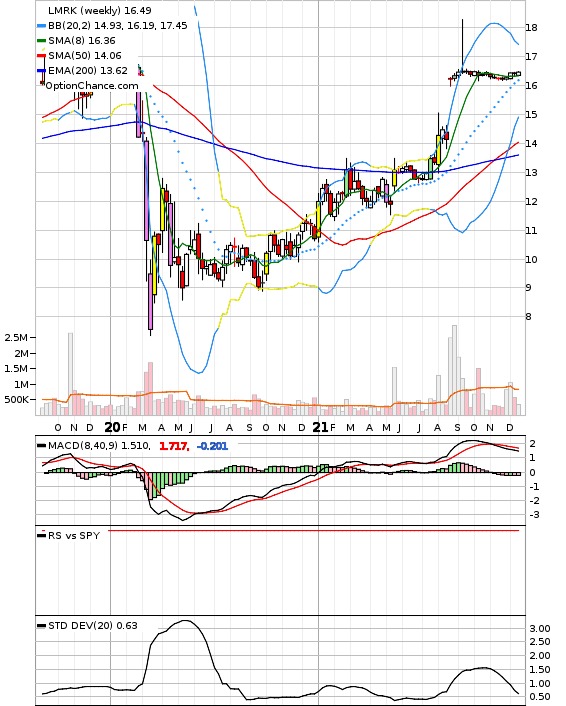Screen dimensions: 566x706
Task: Click the 500K volume axis label
Action: (x=16, y=400)
